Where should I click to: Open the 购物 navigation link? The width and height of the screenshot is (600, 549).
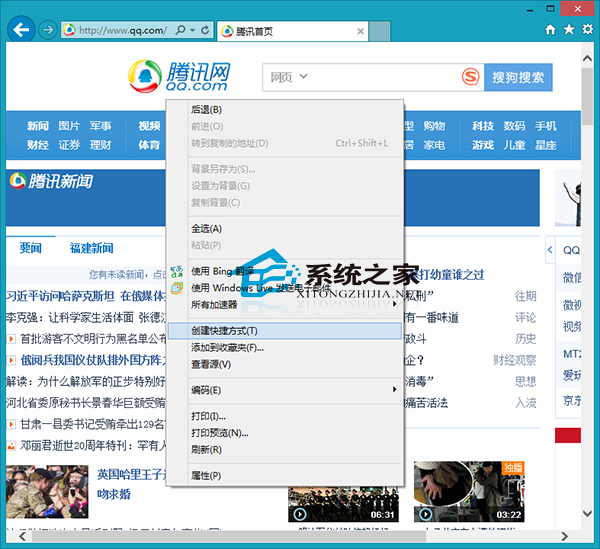tap(434, 126)
